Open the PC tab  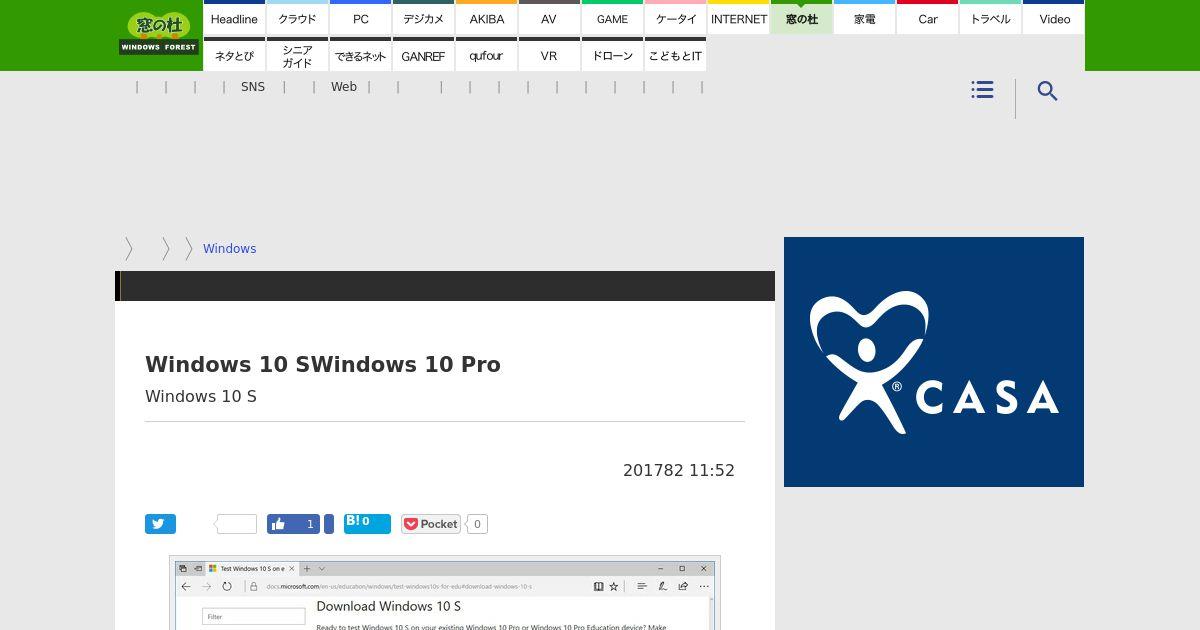pos(360,18)
